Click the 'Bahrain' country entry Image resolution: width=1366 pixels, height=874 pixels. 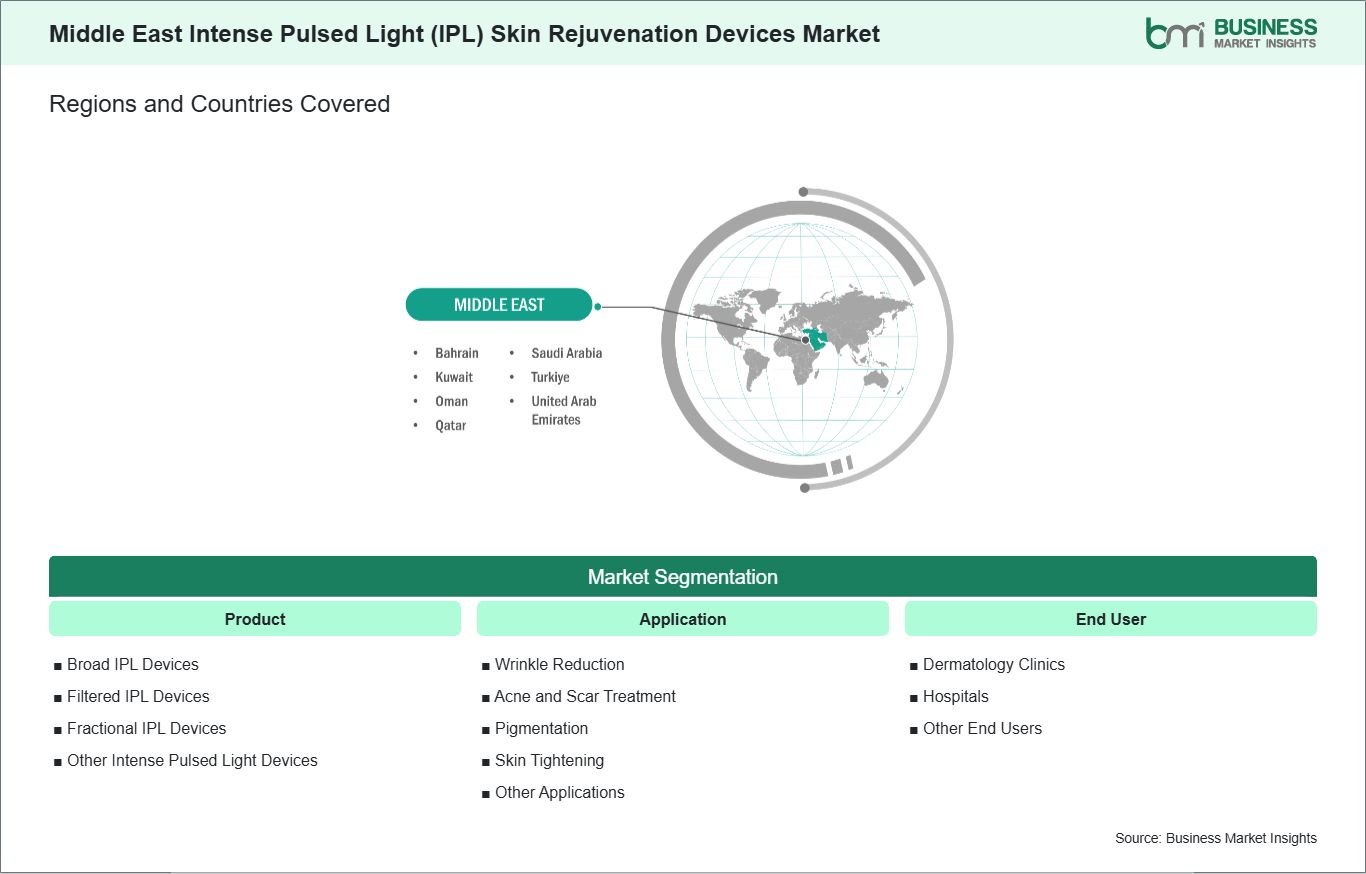point(457,353)
